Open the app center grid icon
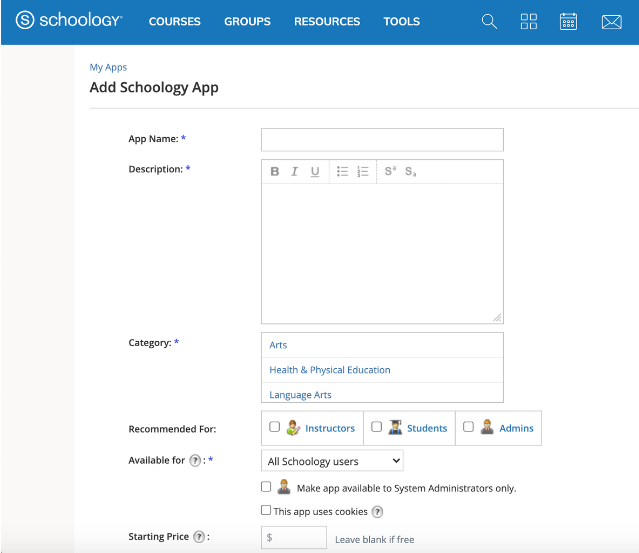 tap(529, 21)
